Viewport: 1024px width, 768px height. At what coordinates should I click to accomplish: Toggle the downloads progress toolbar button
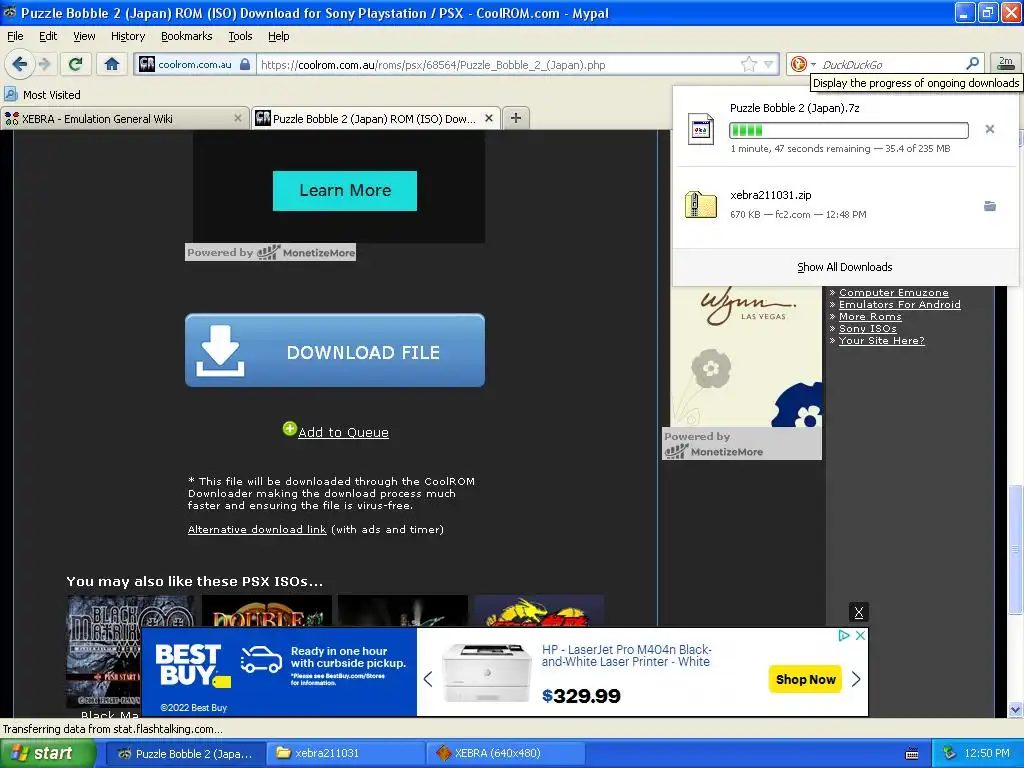(1006, 63)
